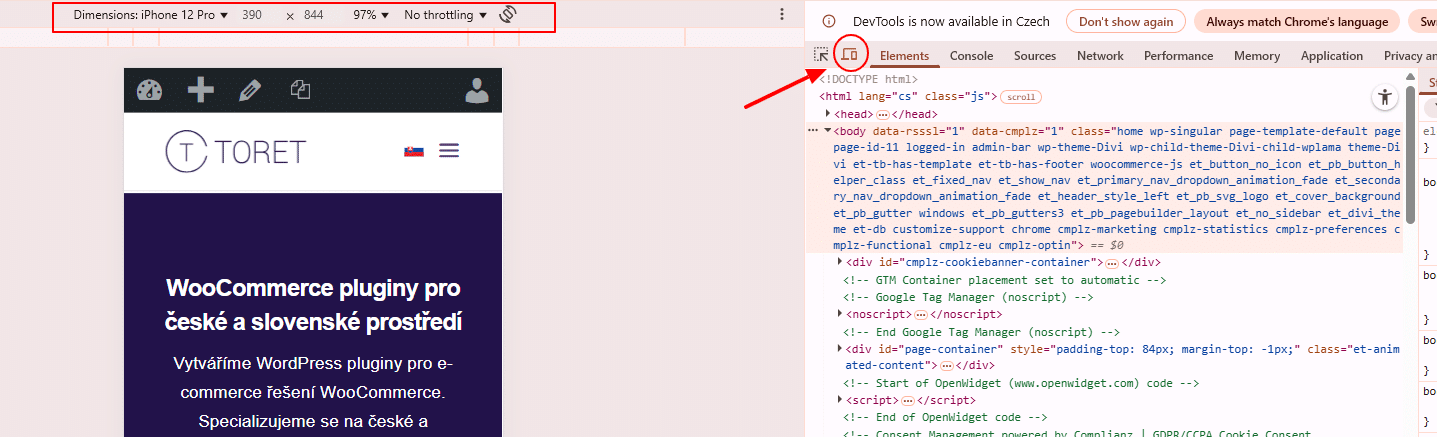Edit the width field showing 390
The height and width of the screenshot is (437, 1437).
[253, 16]
